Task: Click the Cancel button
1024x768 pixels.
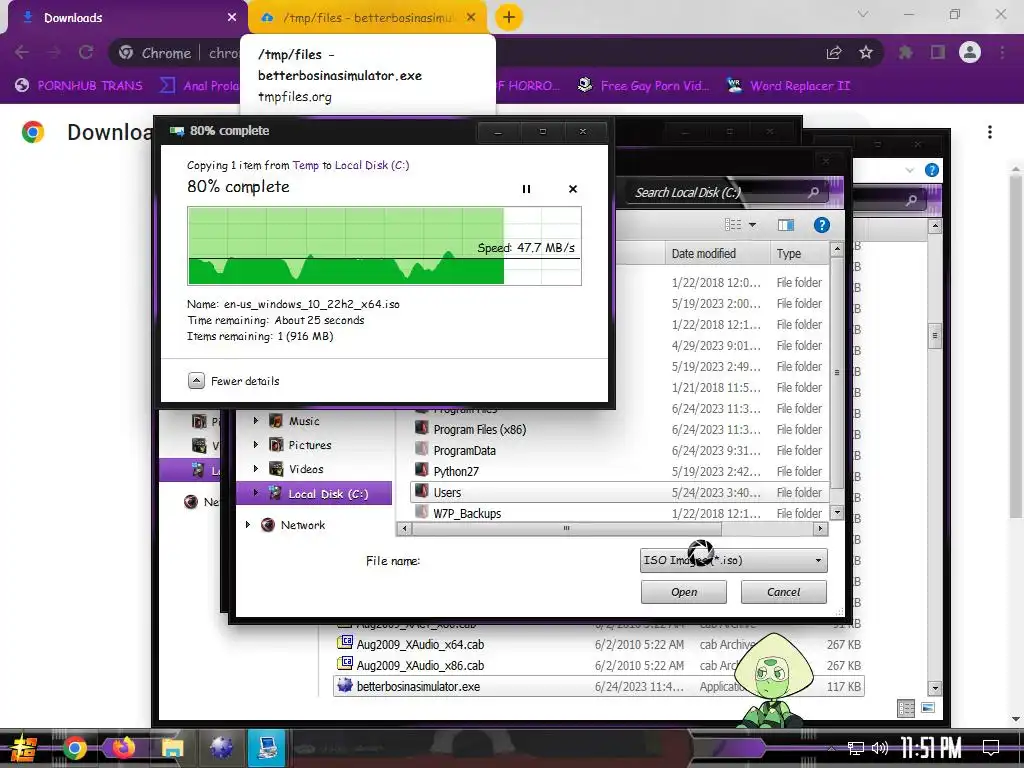Action: point(784,592)
